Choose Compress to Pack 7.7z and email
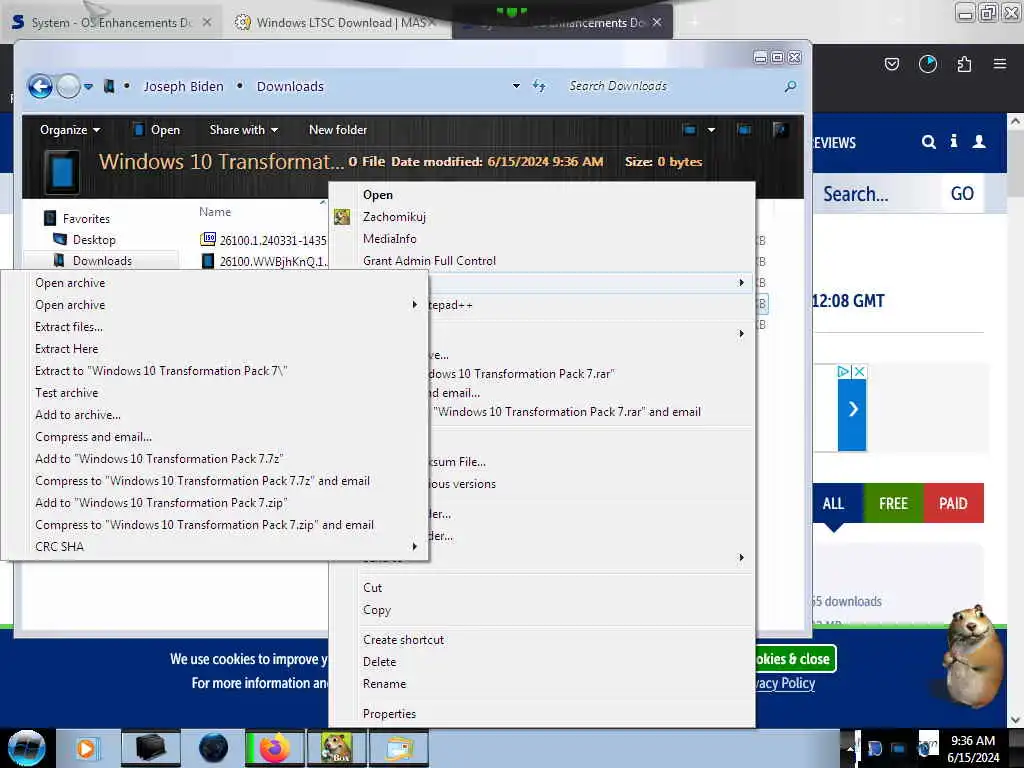 (214, 481)
